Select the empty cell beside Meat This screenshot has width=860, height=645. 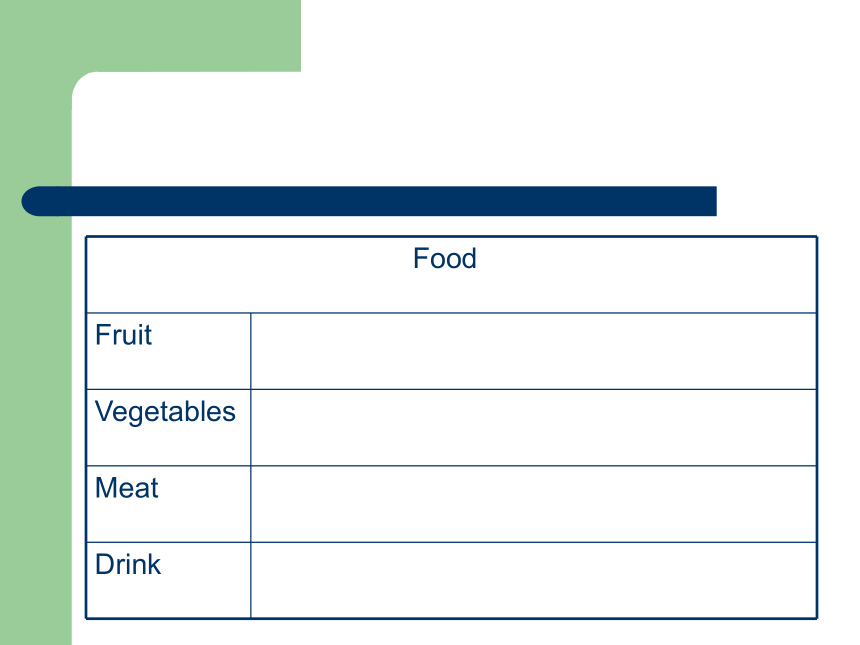point(534,504)
